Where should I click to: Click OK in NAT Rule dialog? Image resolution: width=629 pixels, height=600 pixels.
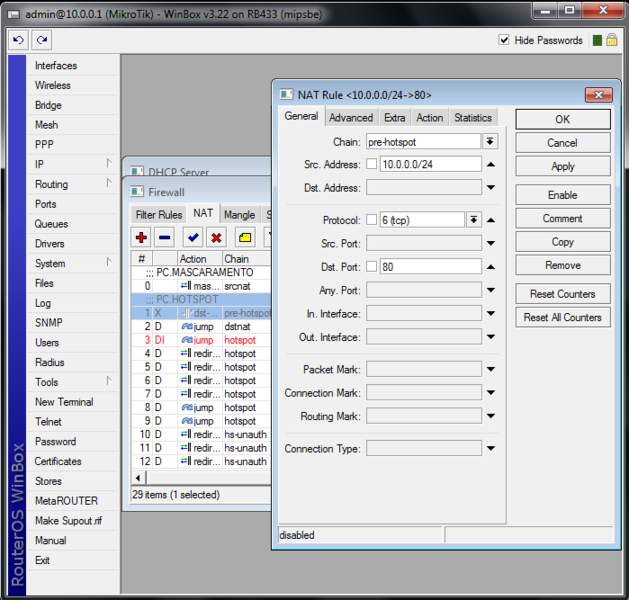click(563, 119)
